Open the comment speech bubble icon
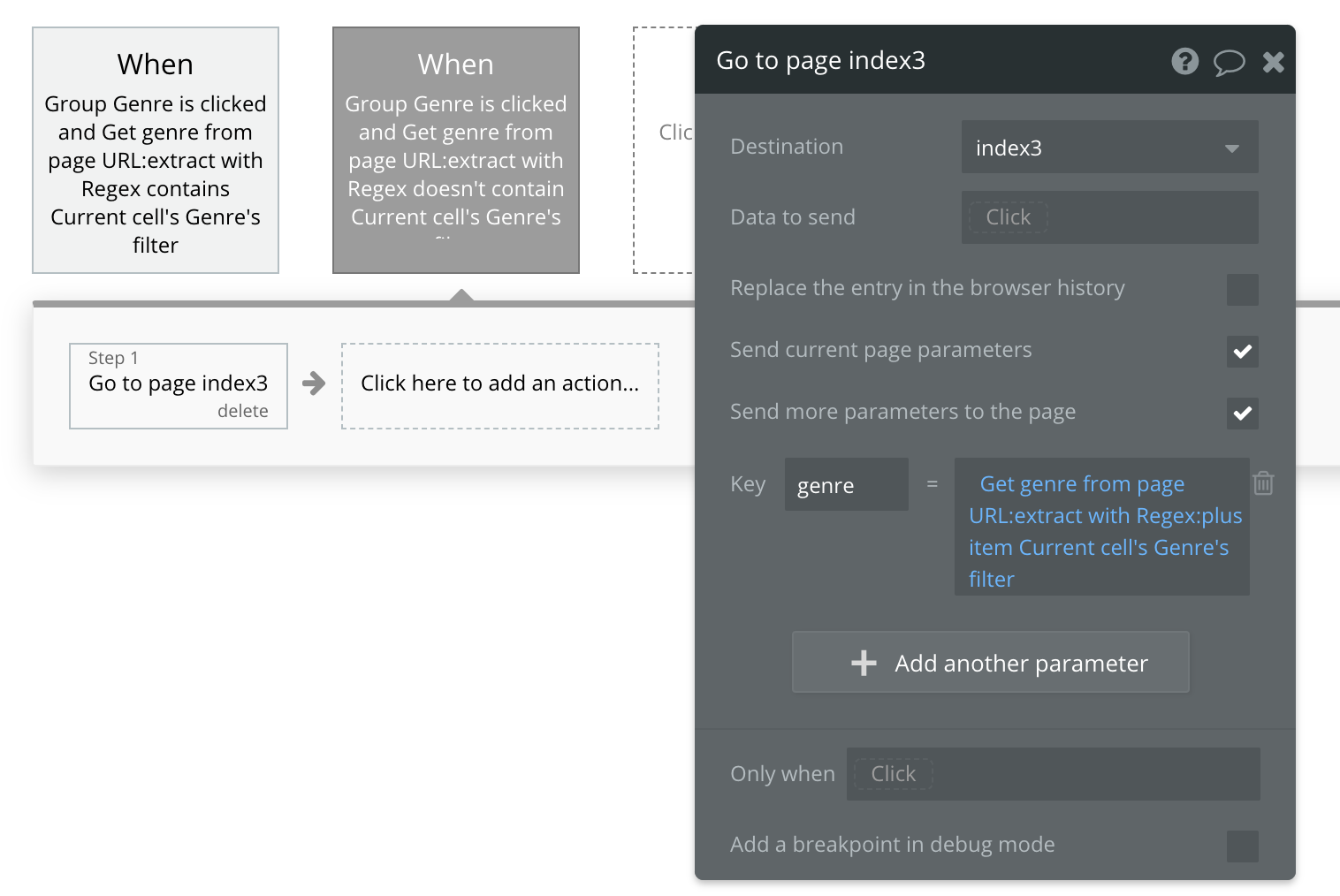This screenshot has width=1340, height=896. [1229, 62]
